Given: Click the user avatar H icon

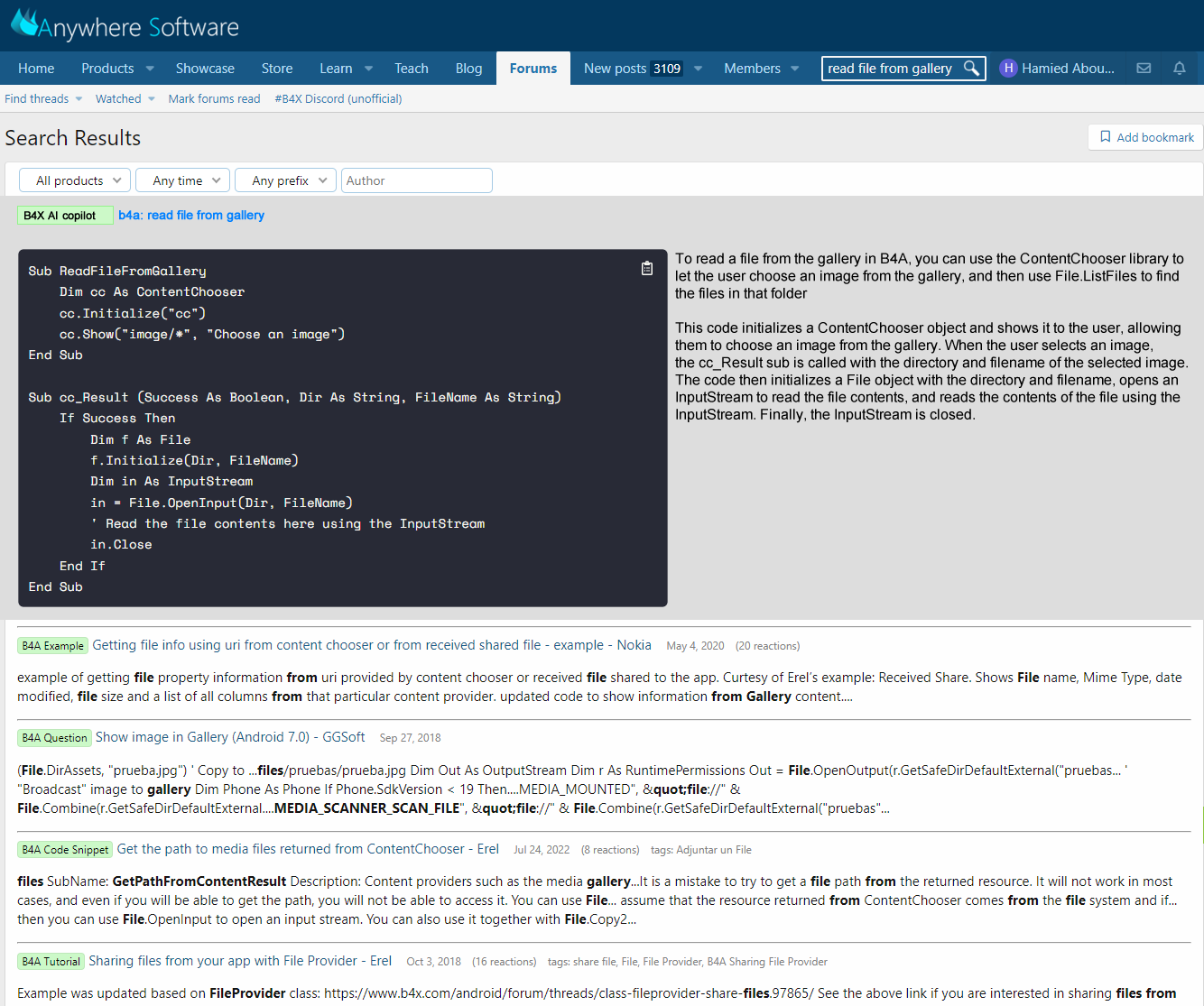Looking at the screenshot, I should tap(1008, 69).
